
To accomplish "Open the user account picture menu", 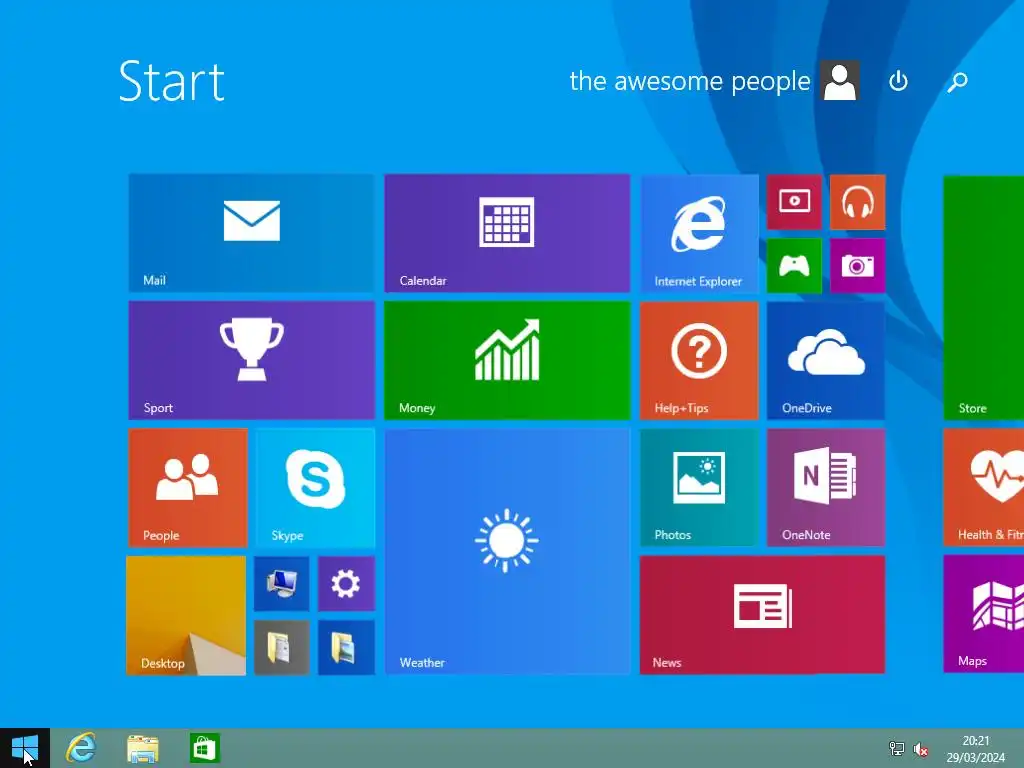I will 840,81.
